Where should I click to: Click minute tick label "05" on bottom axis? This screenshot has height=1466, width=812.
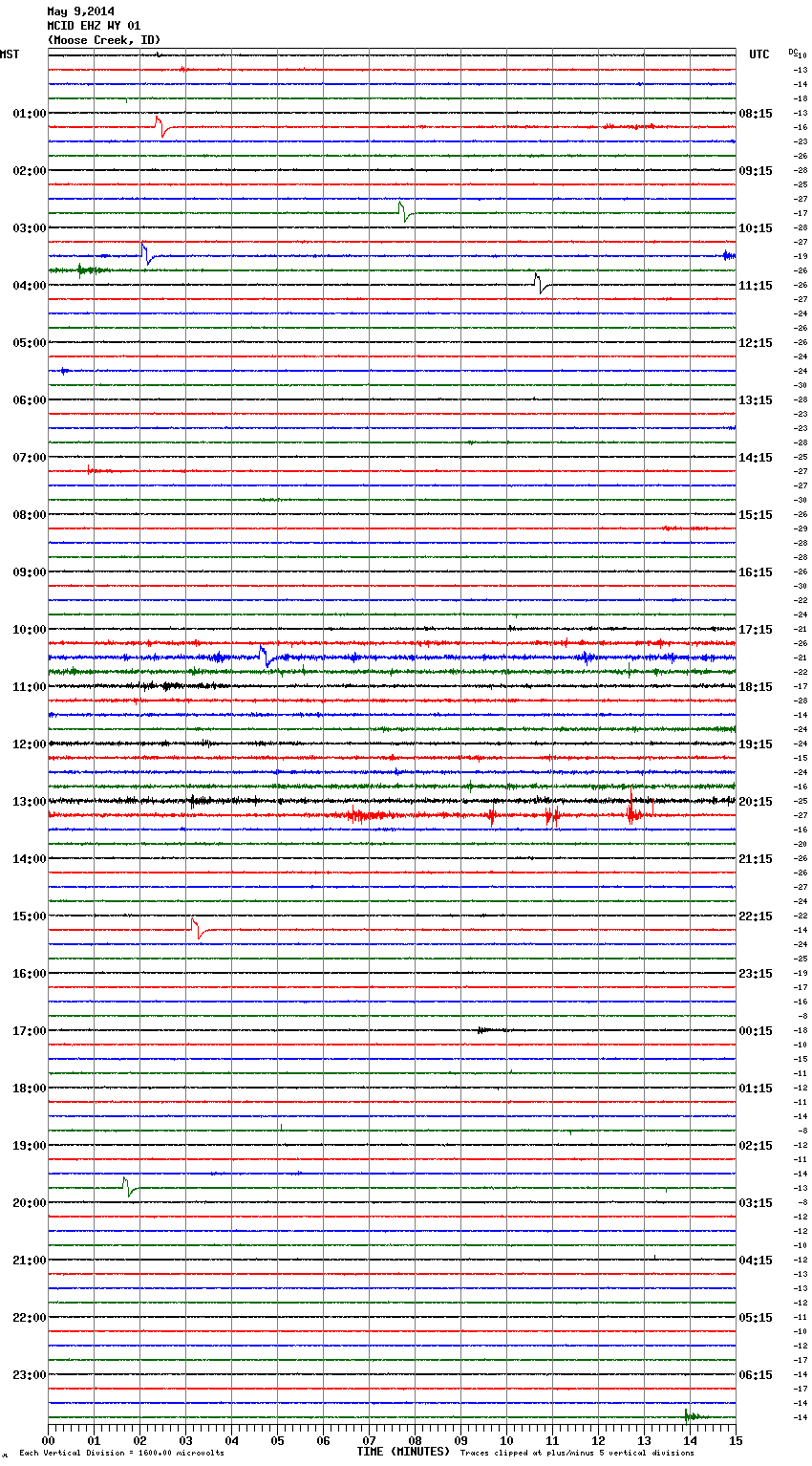point(277,1440)
